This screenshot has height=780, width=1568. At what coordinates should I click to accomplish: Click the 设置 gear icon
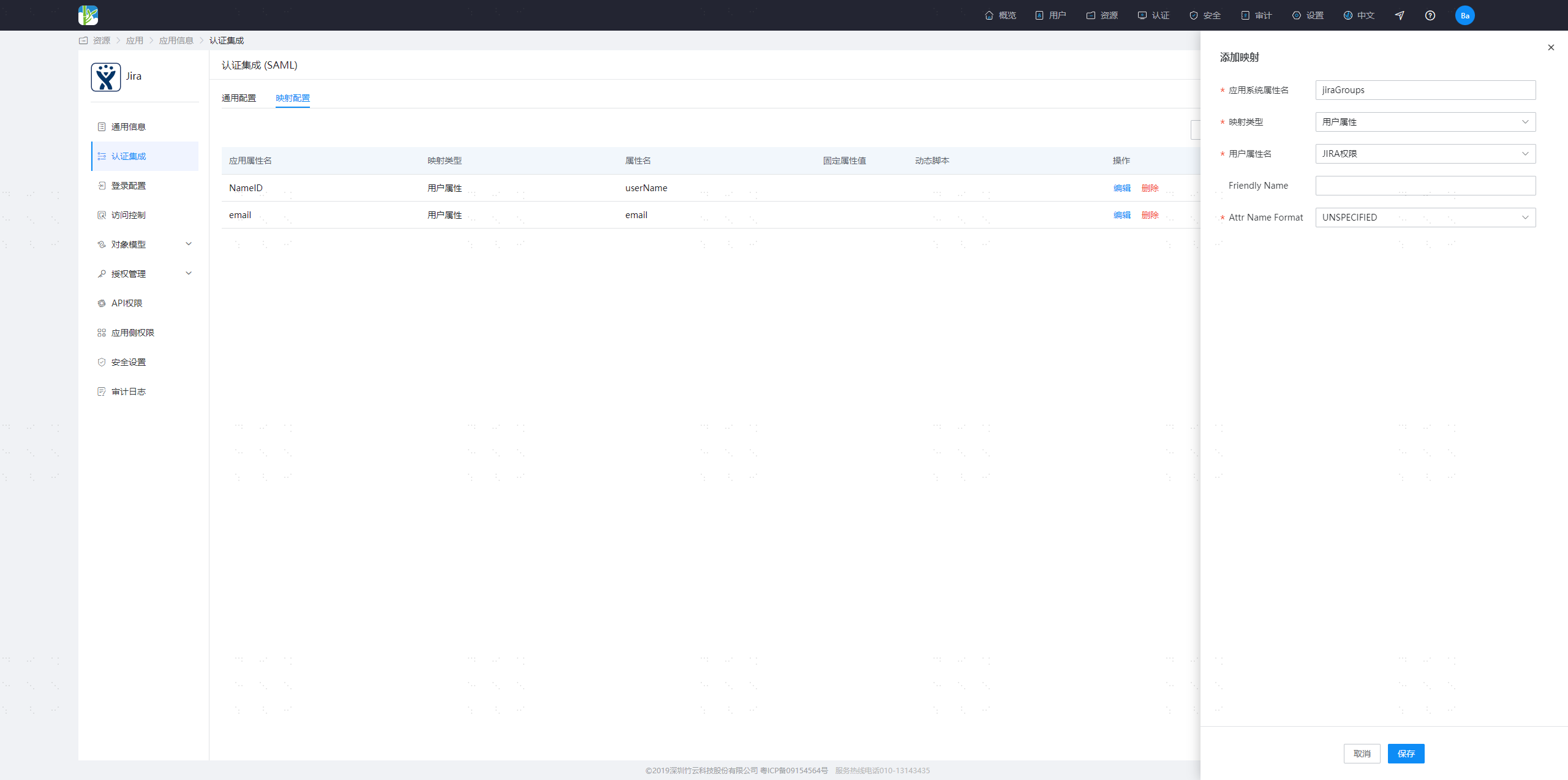(x=1297, y=15)
